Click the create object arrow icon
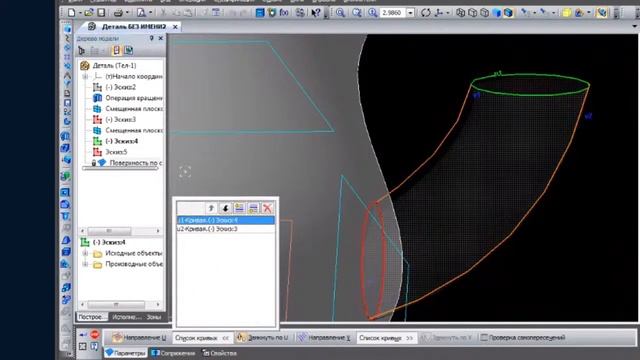 tap(83, 335)
